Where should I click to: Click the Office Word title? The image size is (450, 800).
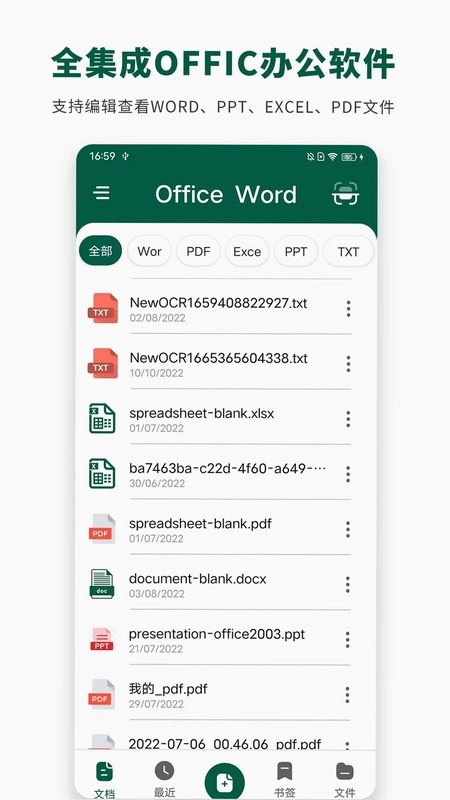(226, 194)
